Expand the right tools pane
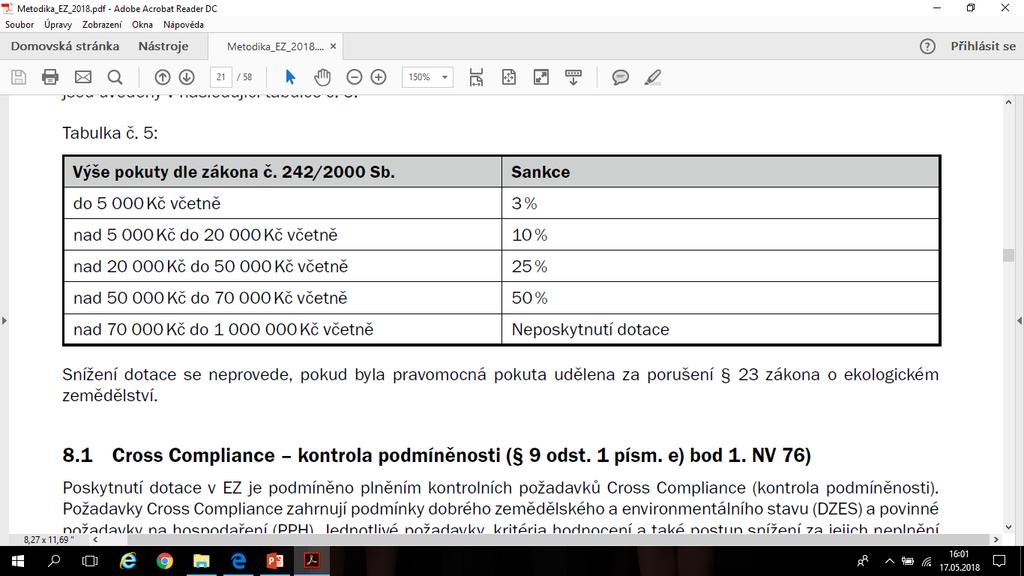Screen dimensions: 1024x576 coord(1019,321)
